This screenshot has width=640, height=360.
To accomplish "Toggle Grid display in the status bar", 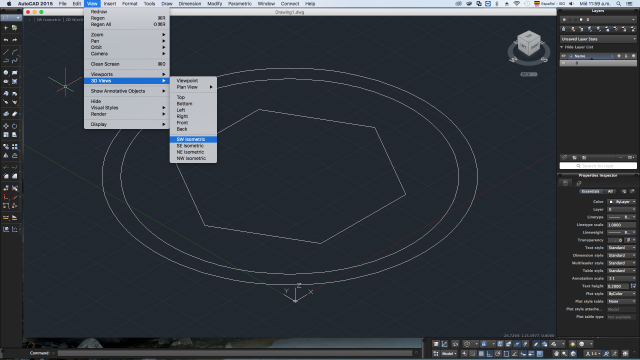I will [481, 353].
